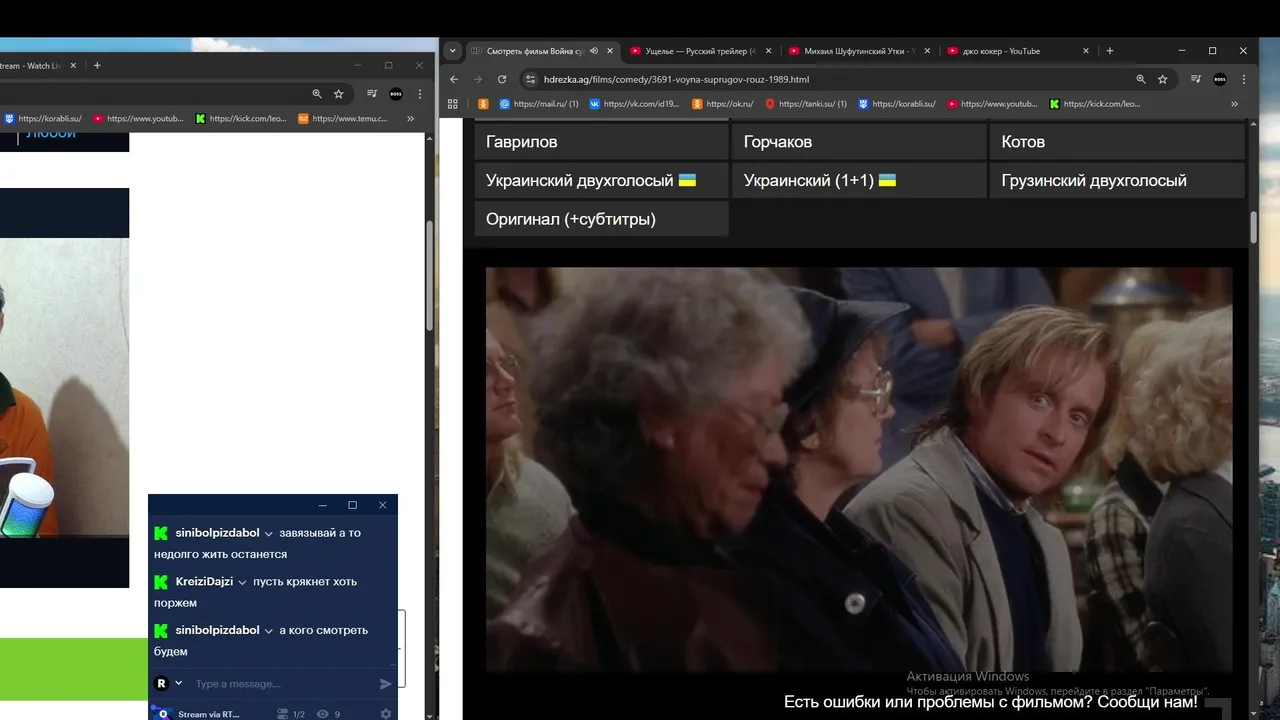Open the tab search dropdown in right browser
Screen dimensions: 1280x720
(x=453, y=51)
